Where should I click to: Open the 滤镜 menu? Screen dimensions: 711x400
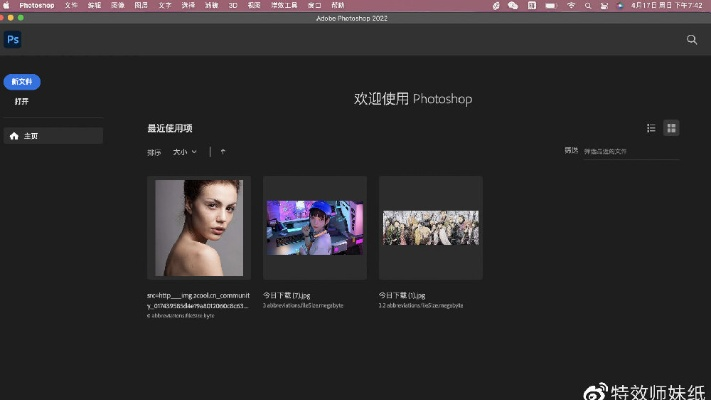[x=211, y=5]
